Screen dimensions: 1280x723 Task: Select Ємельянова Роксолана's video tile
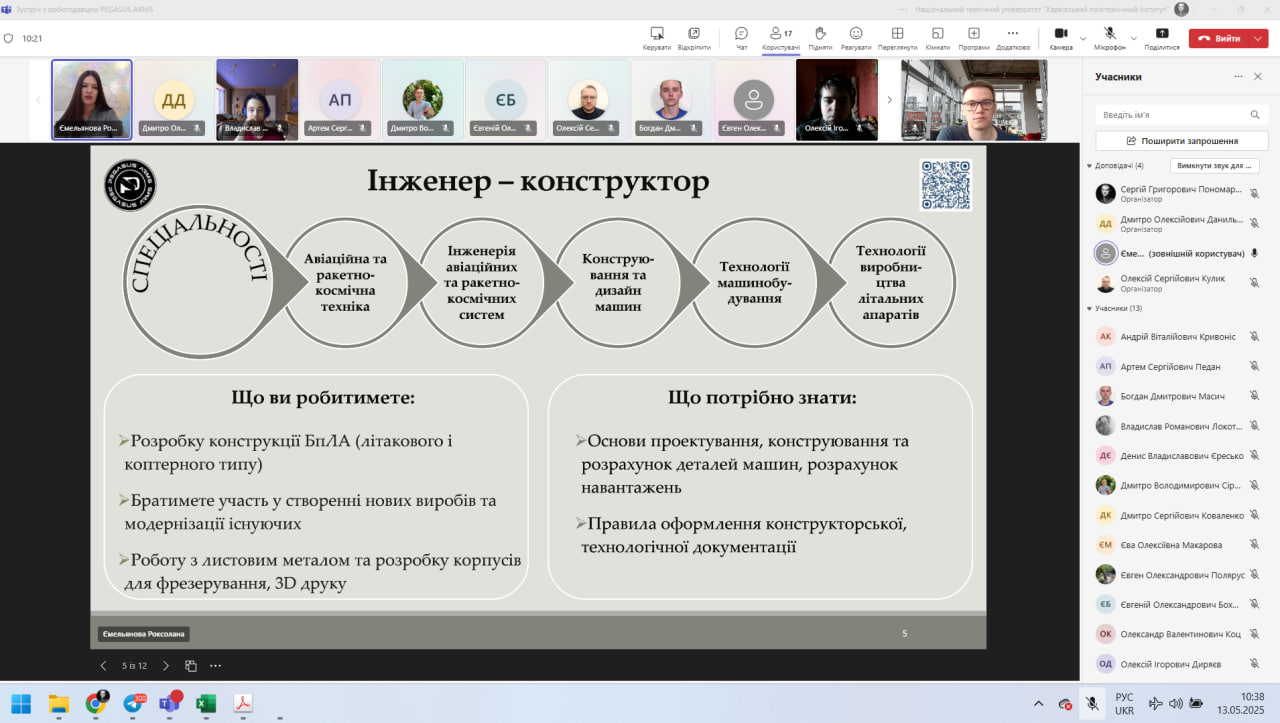click(92, 99)
